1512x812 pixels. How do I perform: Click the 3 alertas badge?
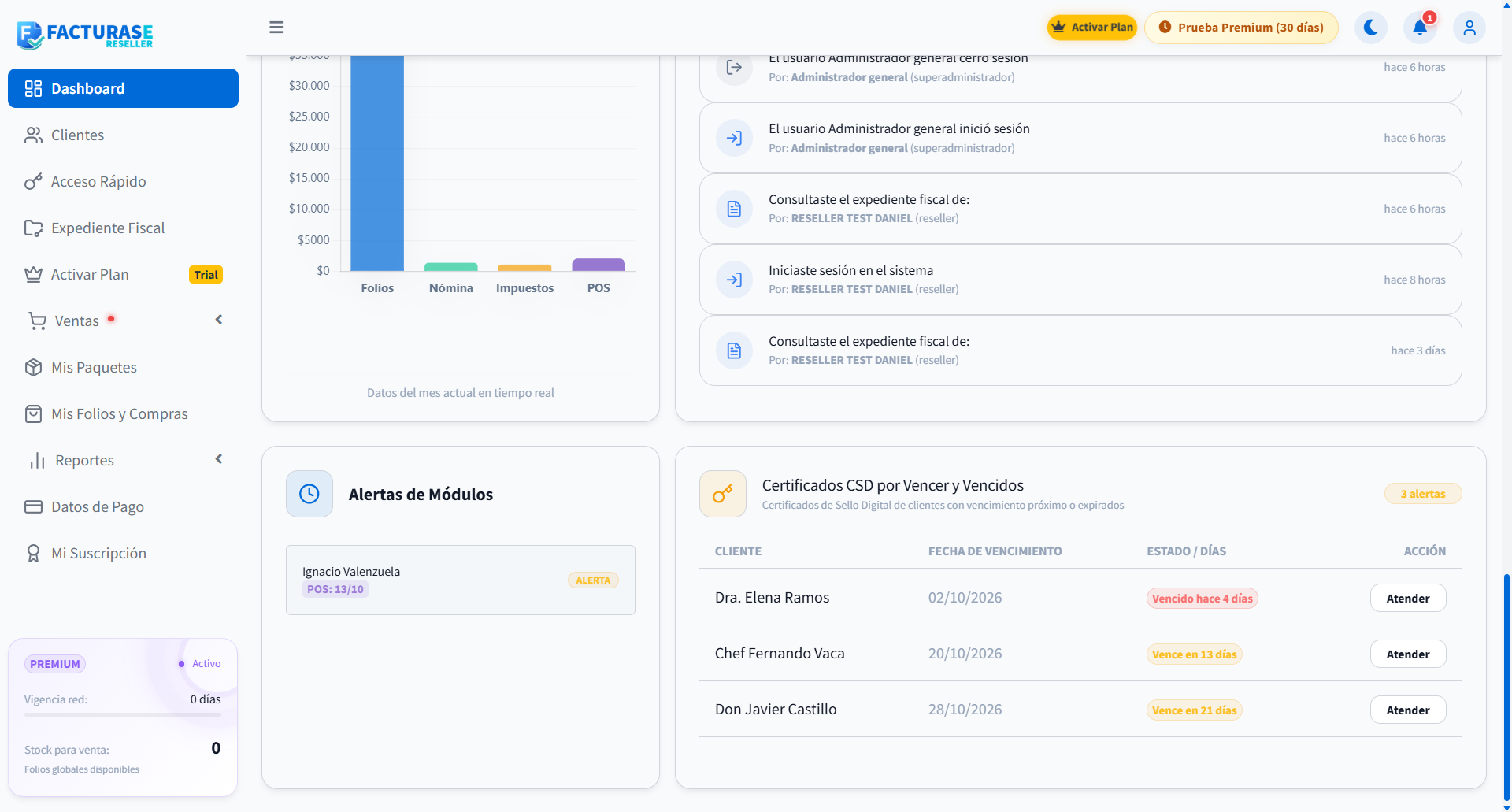point(1423,494)
